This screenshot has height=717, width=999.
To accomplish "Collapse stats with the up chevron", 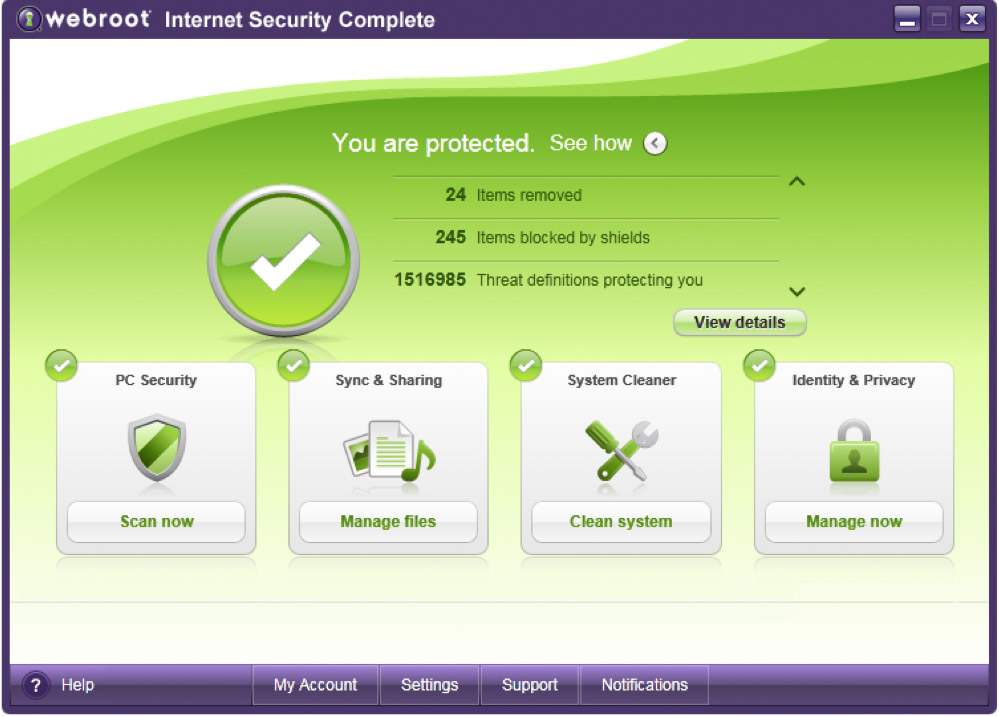I will coord(797,182).
